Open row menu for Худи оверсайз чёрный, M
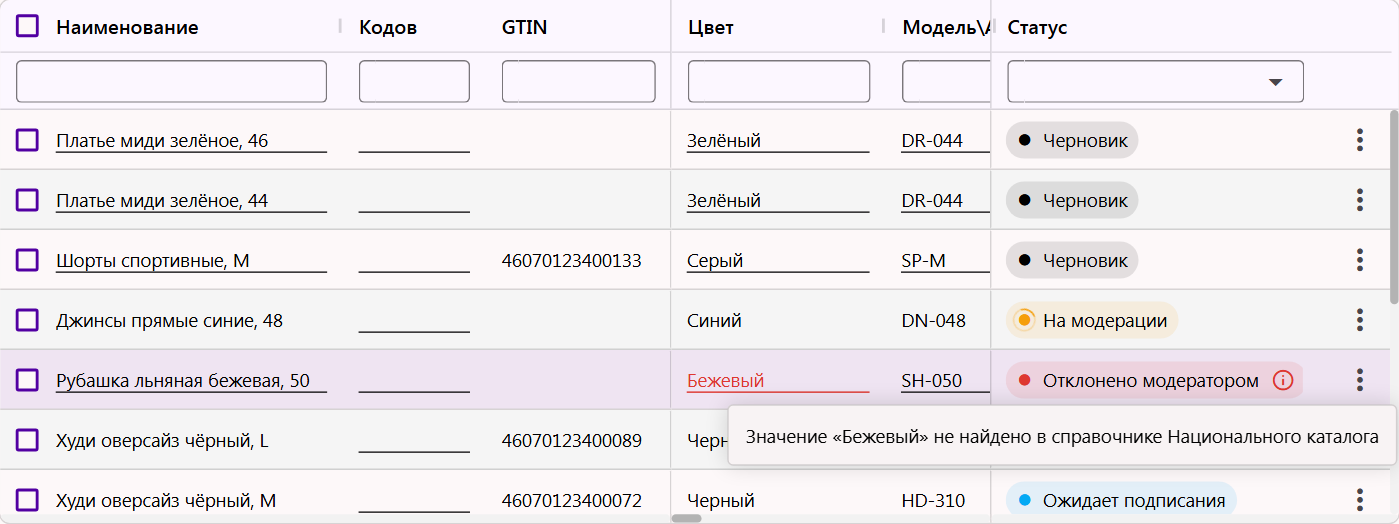The width and height of the screenshot is (1399, 524). 1359,500
